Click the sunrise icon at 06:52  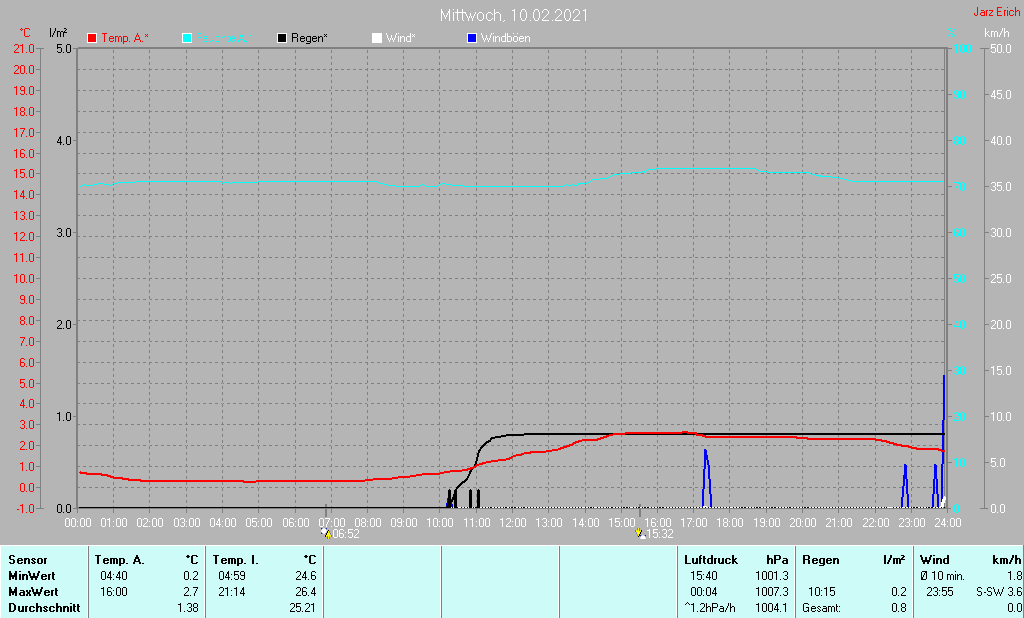[x=325, y=533]
